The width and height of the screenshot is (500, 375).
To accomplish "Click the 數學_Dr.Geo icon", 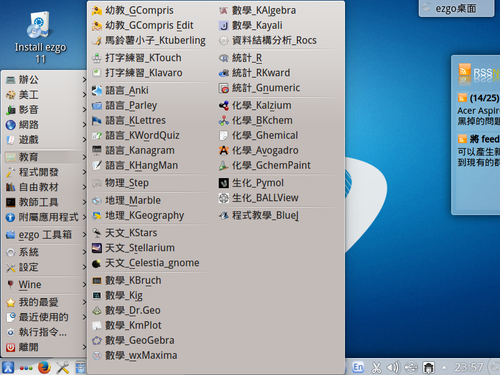I will [x=97, y=310].
